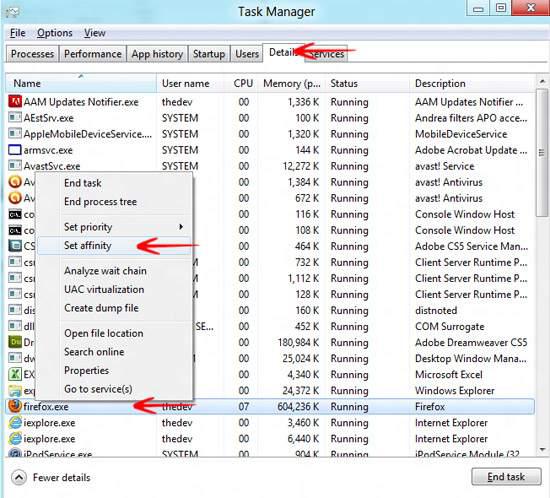Click the Microsoft Excel process icon
Viewport: 550px width, 498px height.
(15, 374)
